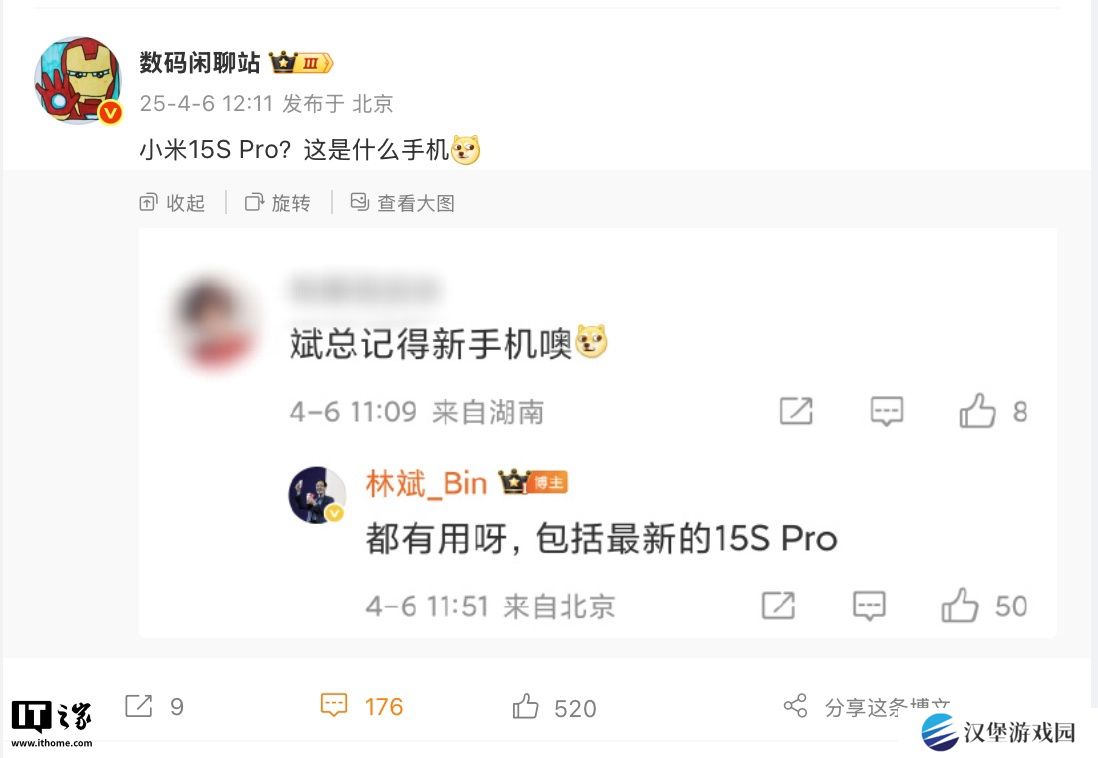Open 林斌_Bin avatar

coord(317,495)
